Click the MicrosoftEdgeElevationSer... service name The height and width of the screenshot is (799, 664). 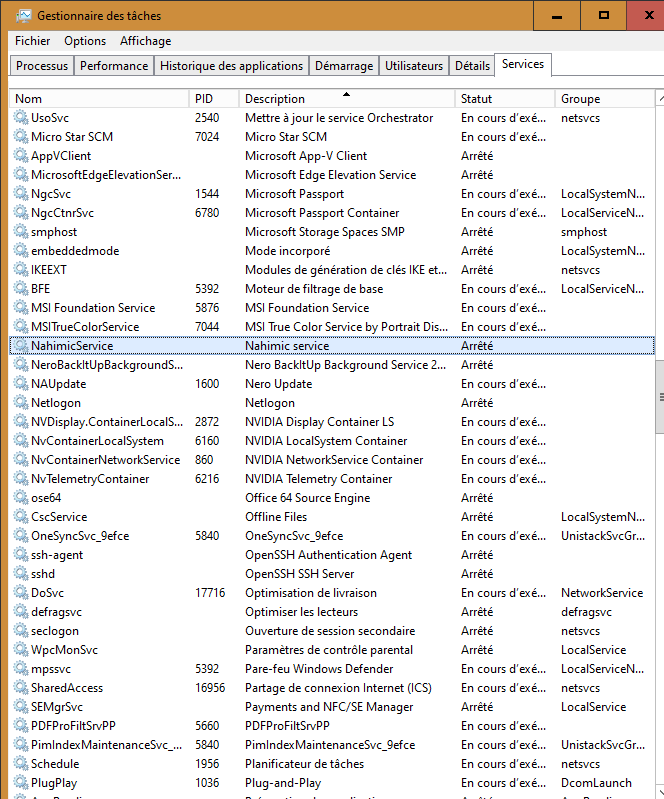106,175
